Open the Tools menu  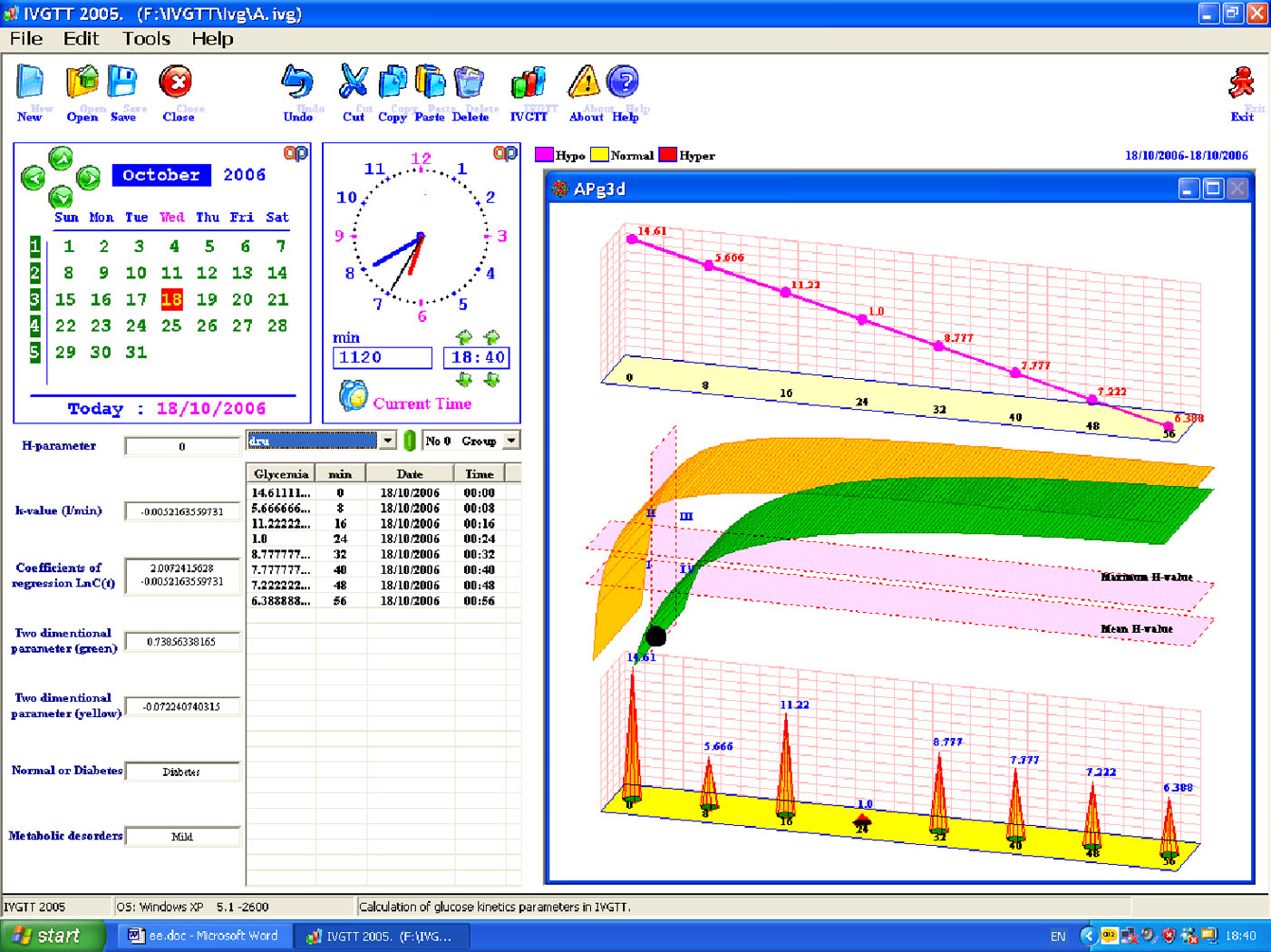click(x=146, y=39)
